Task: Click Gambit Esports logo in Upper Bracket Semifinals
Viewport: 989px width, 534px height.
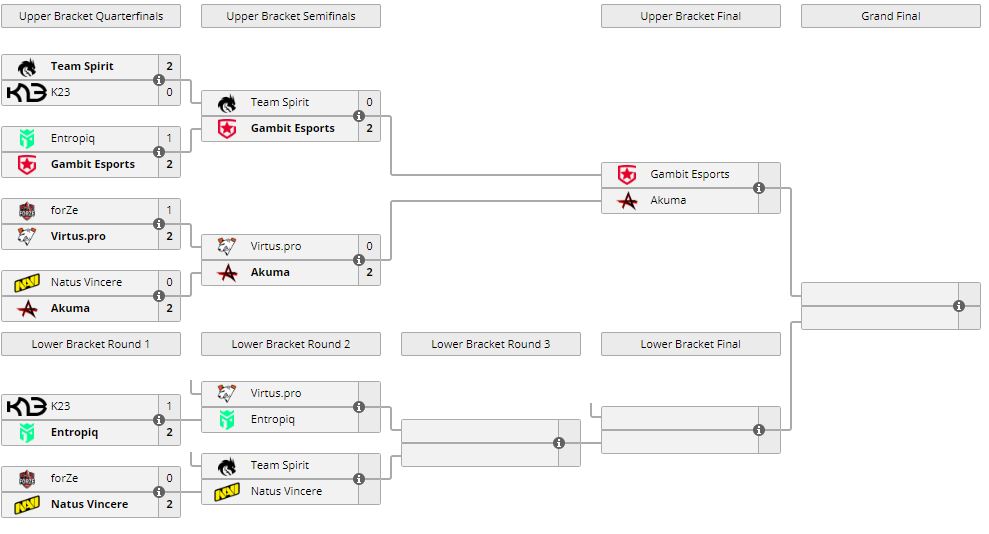Action: (227, 129)
